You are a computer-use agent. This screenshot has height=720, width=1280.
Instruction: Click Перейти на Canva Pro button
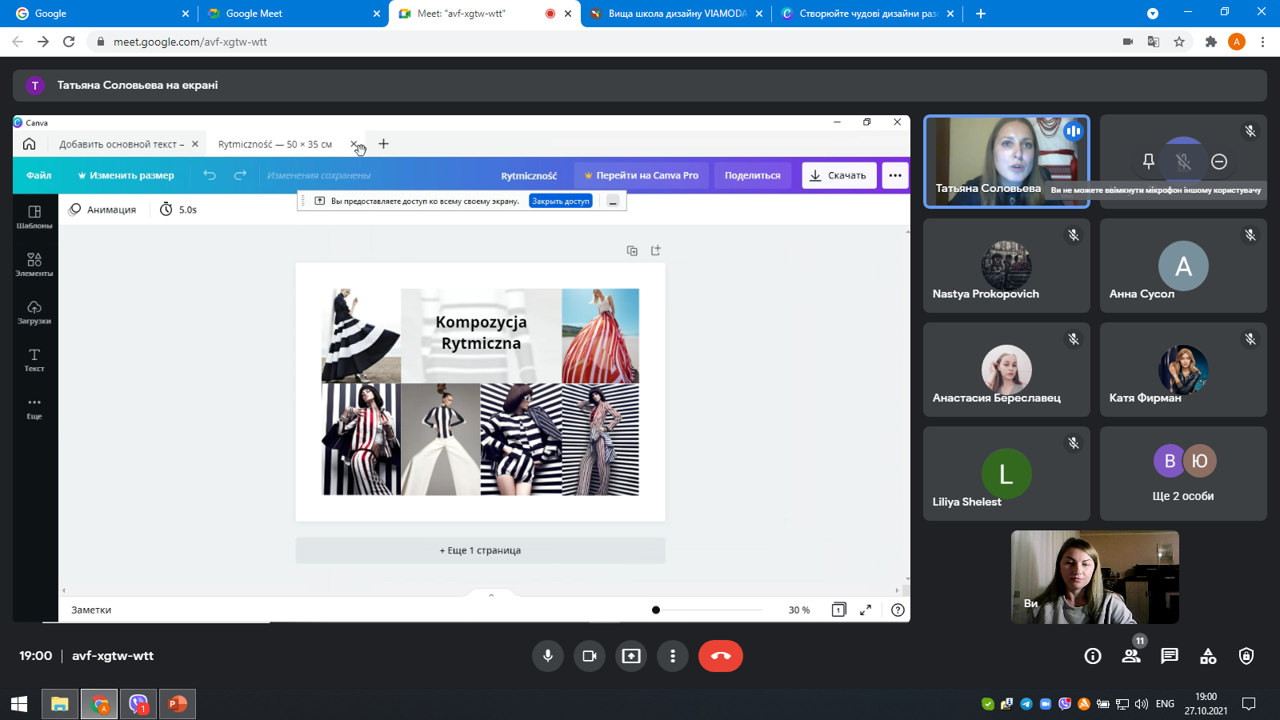pos(641,175)
